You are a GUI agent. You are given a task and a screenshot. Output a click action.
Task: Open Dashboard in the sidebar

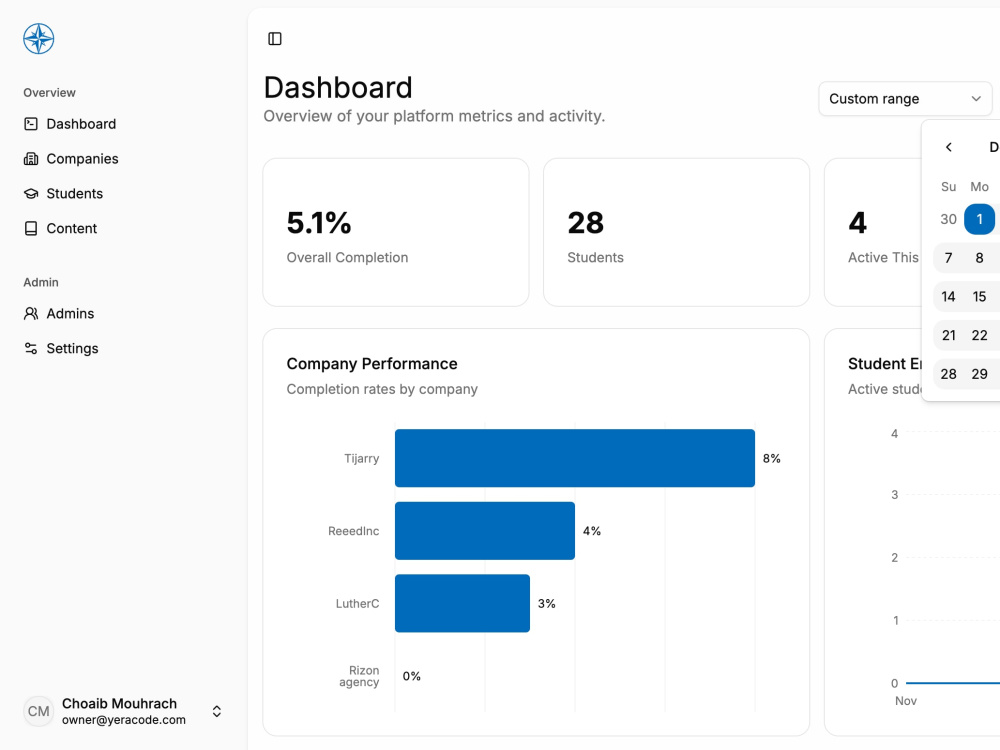[x=81, y=124]
